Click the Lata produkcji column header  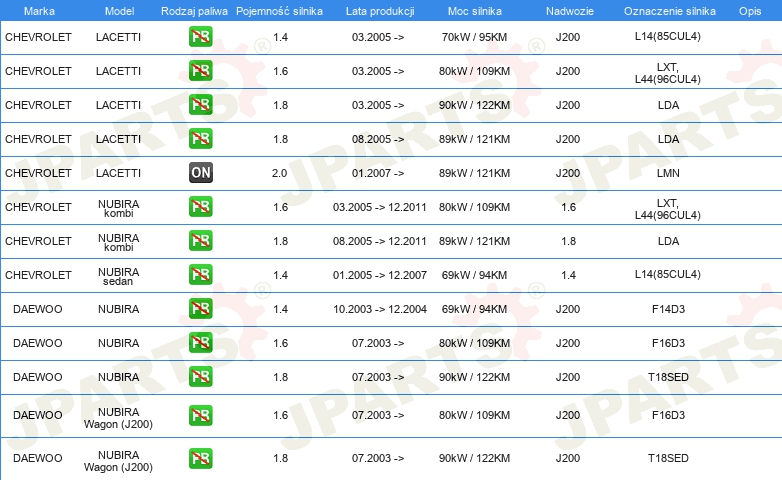(380, 11)
